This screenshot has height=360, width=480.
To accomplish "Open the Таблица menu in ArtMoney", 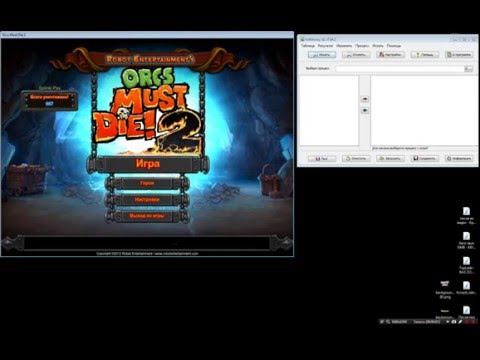I will 308,46.
